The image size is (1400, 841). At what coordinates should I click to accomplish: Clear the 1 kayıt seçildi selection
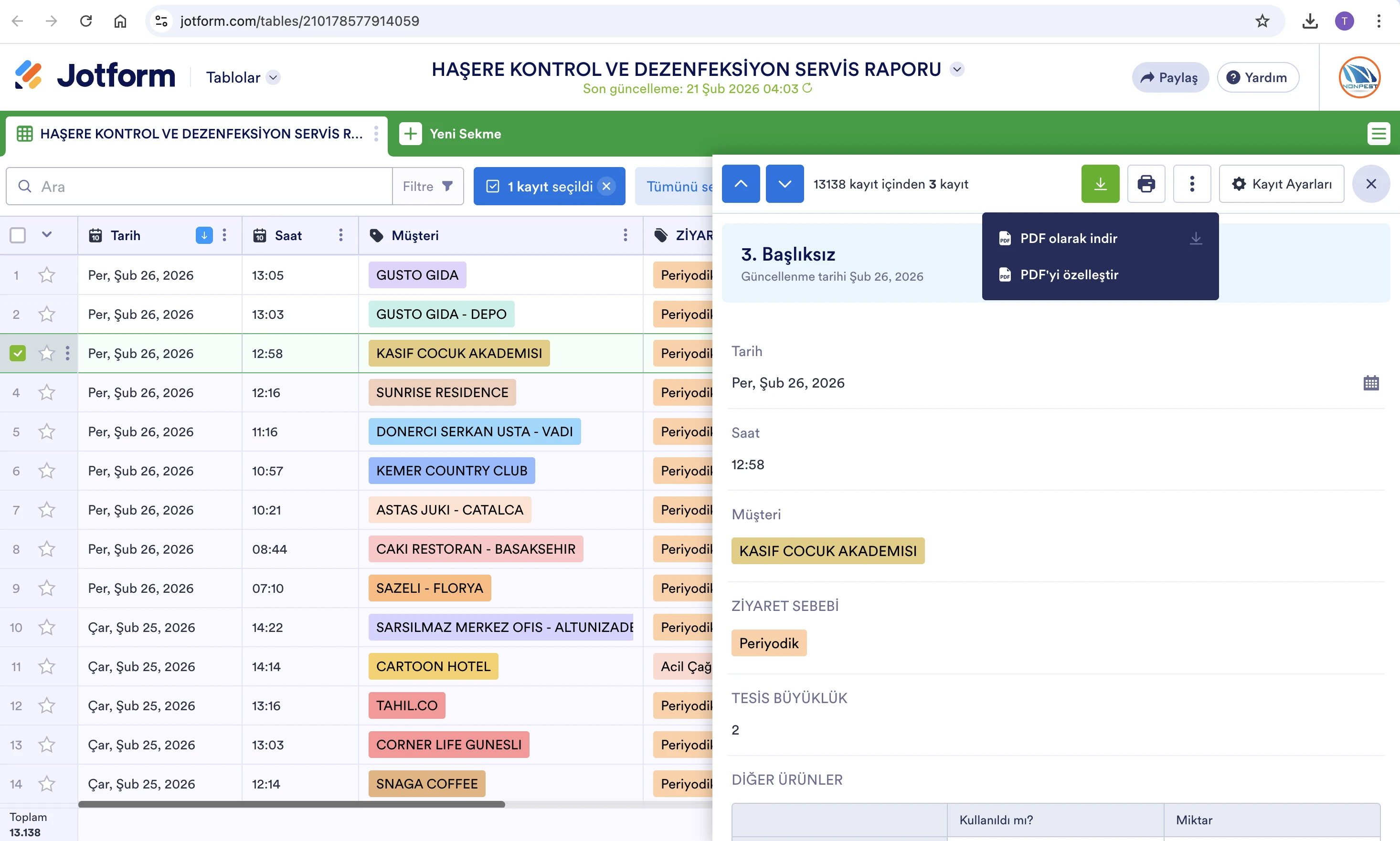click(606, 187)
